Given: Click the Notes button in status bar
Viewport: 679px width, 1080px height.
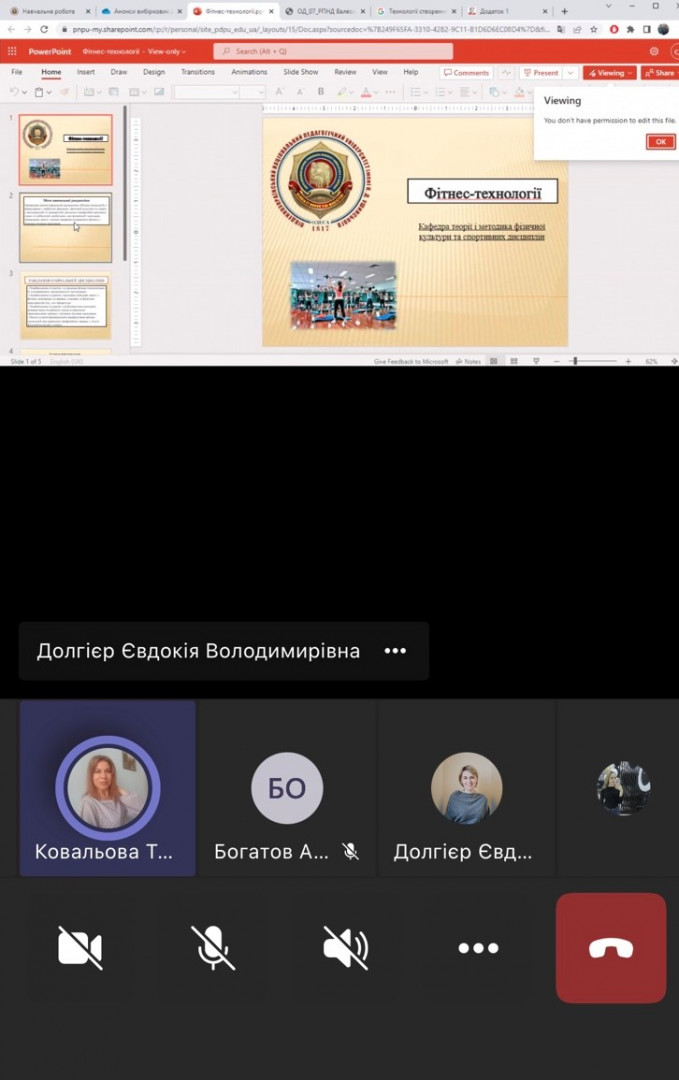Looking at the screenshot, I should coord(468,361).
